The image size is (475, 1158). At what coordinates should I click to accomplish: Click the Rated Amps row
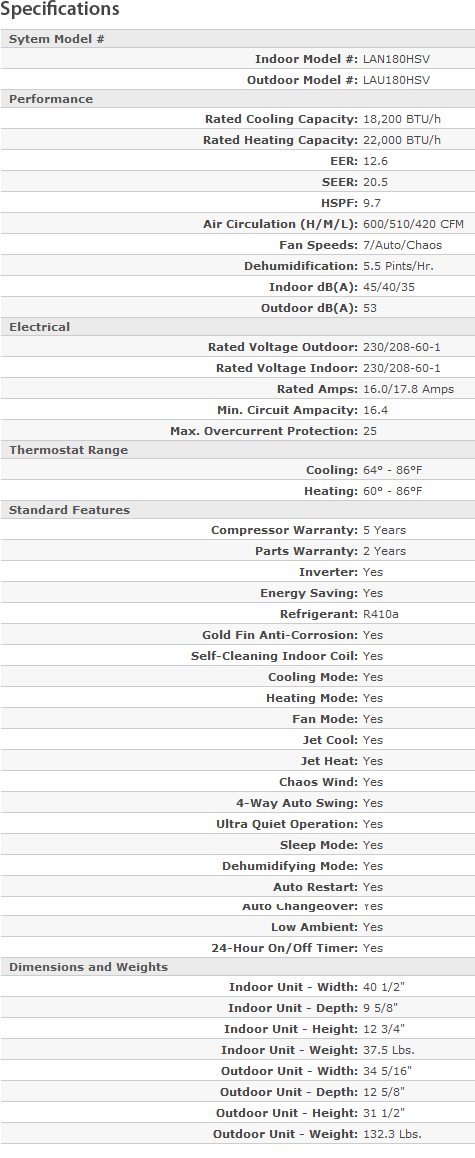click(x=237, y=388)
